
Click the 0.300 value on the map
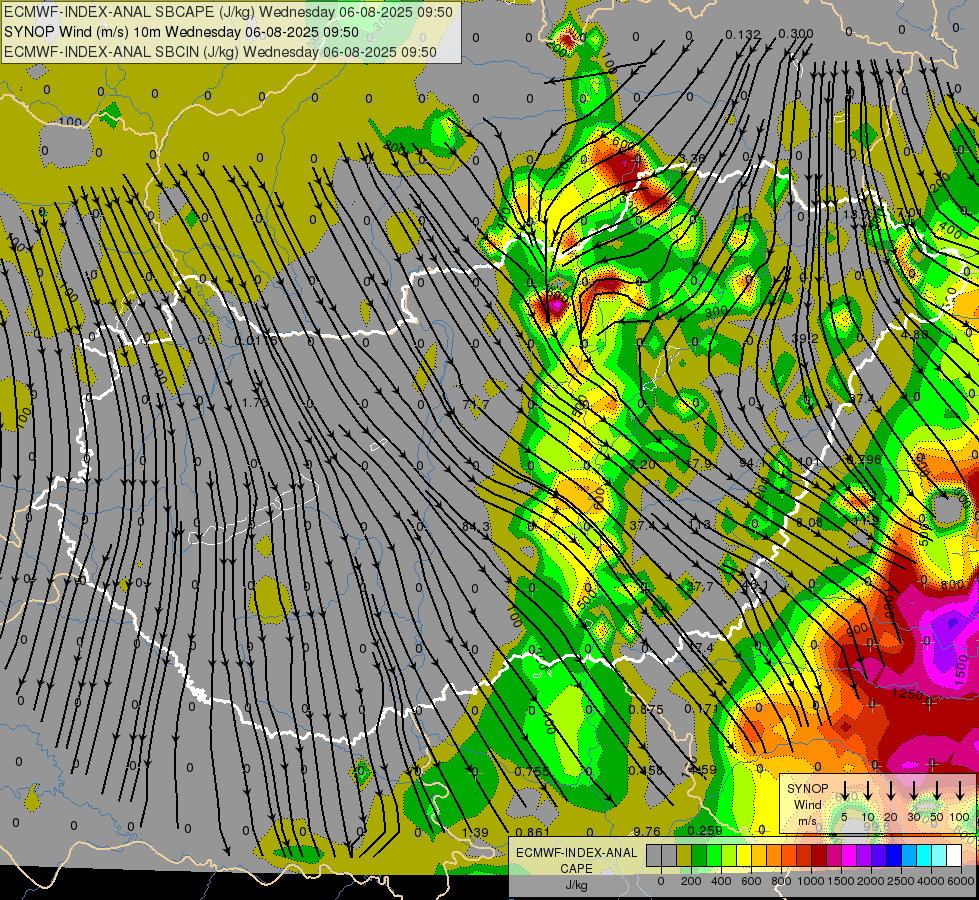pos(796,34)
